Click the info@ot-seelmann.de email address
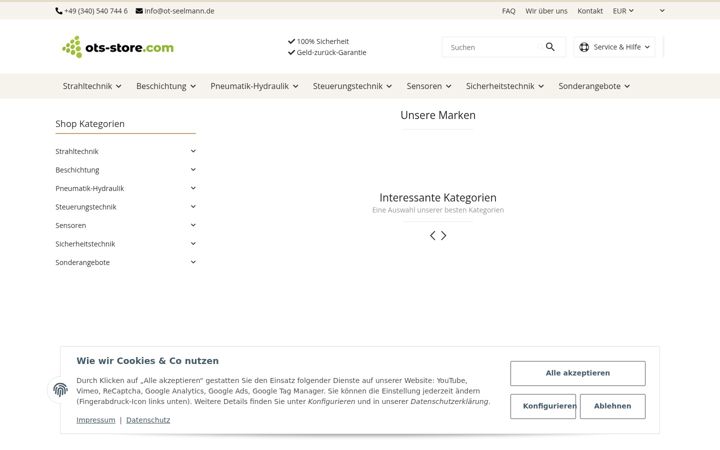 [179, 11]
